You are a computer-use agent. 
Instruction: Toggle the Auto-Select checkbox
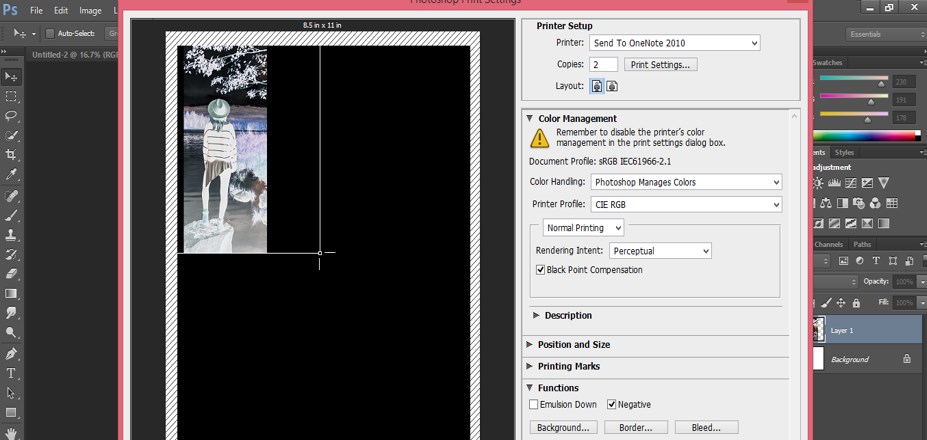50,34
